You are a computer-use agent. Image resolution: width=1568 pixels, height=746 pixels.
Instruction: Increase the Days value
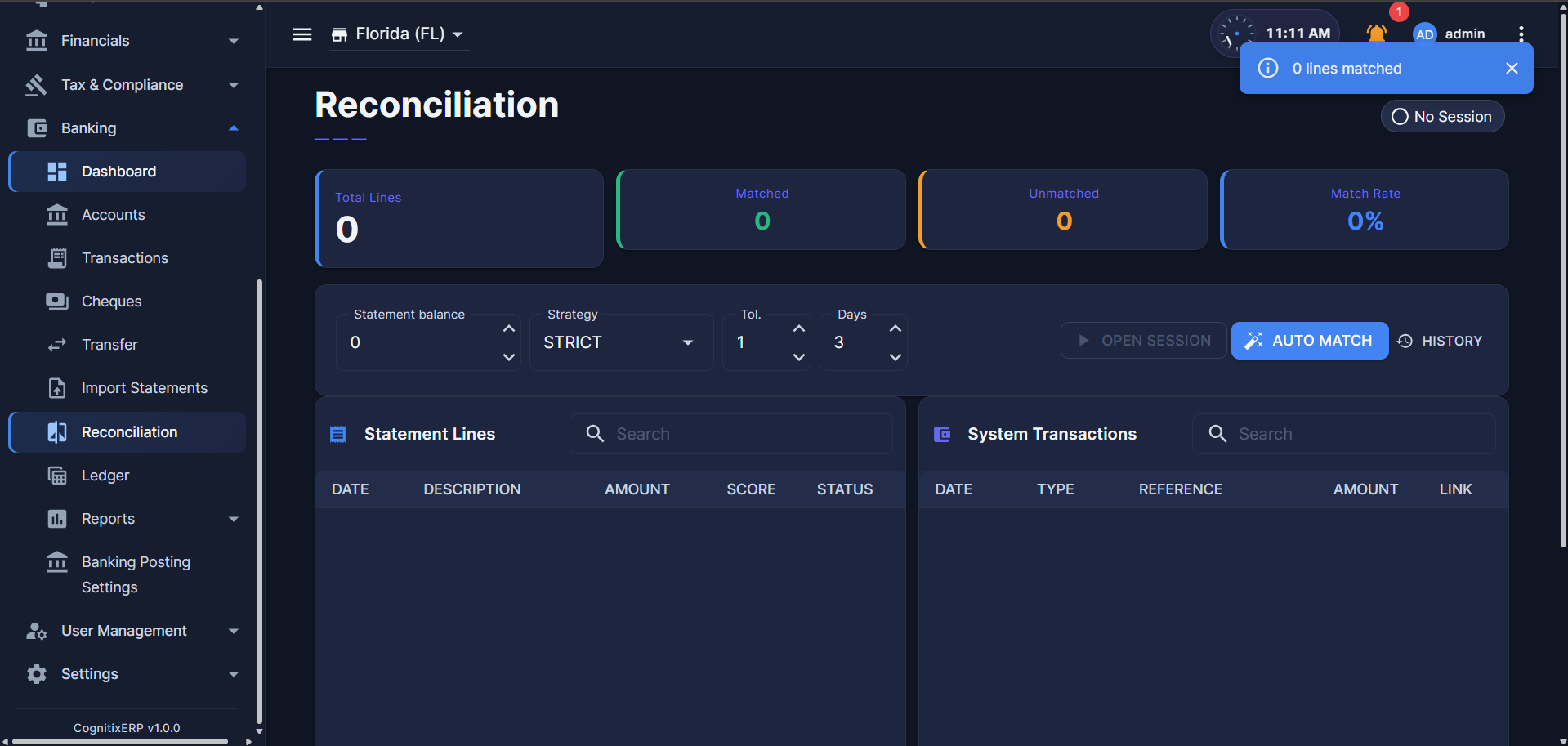click(x=896, y=328)
